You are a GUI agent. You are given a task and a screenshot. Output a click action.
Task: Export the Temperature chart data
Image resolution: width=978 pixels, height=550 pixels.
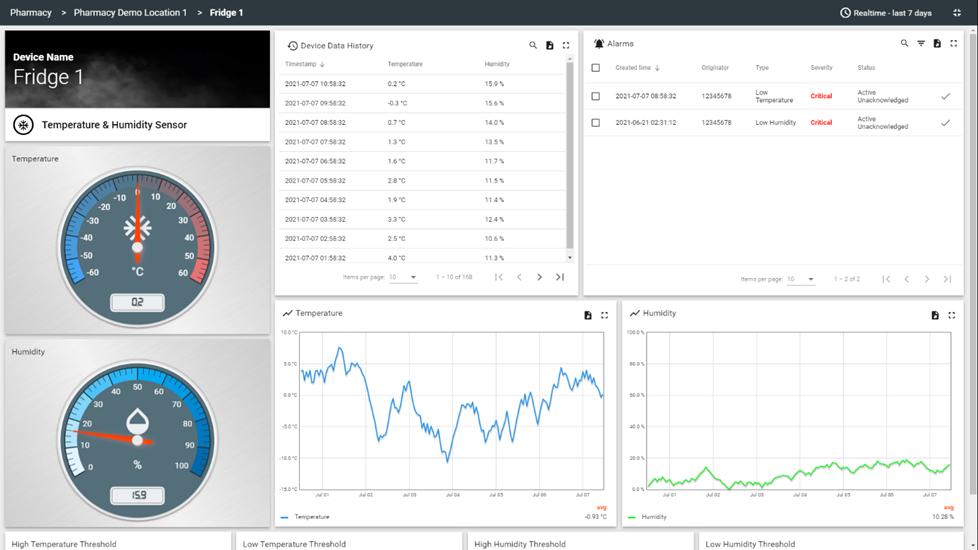coord(588,315)
